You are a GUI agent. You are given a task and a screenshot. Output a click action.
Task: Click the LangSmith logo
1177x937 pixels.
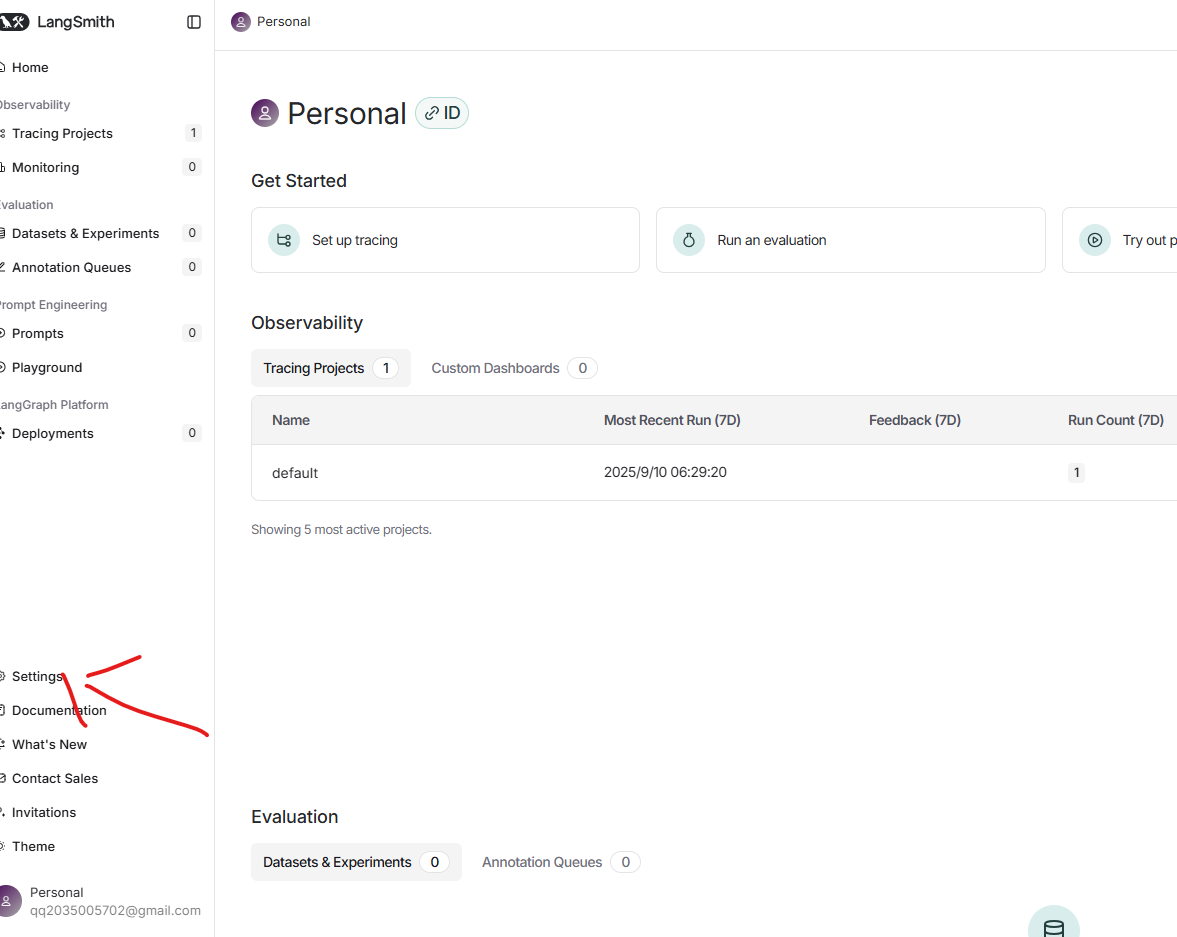(x=57, y=22)
